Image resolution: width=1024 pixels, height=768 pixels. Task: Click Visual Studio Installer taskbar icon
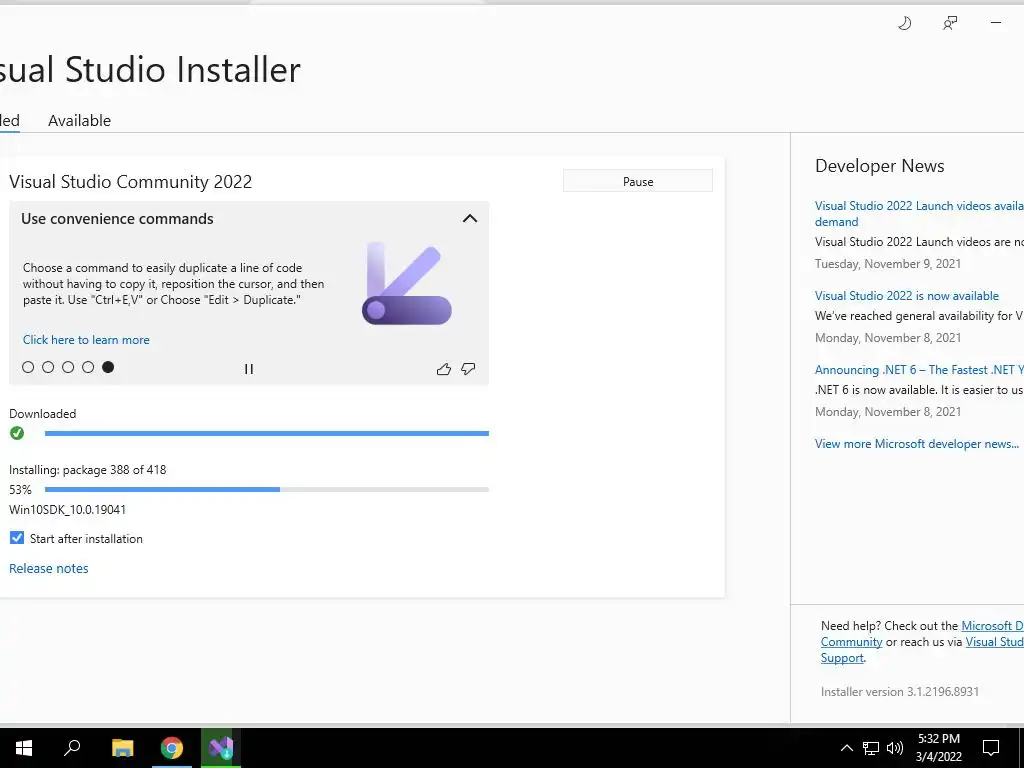(x=221, y=748)
